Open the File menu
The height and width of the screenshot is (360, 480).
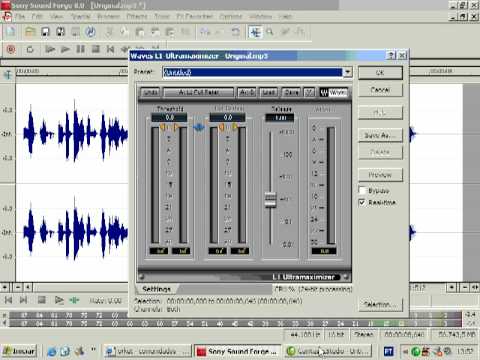tap(20, 16)
